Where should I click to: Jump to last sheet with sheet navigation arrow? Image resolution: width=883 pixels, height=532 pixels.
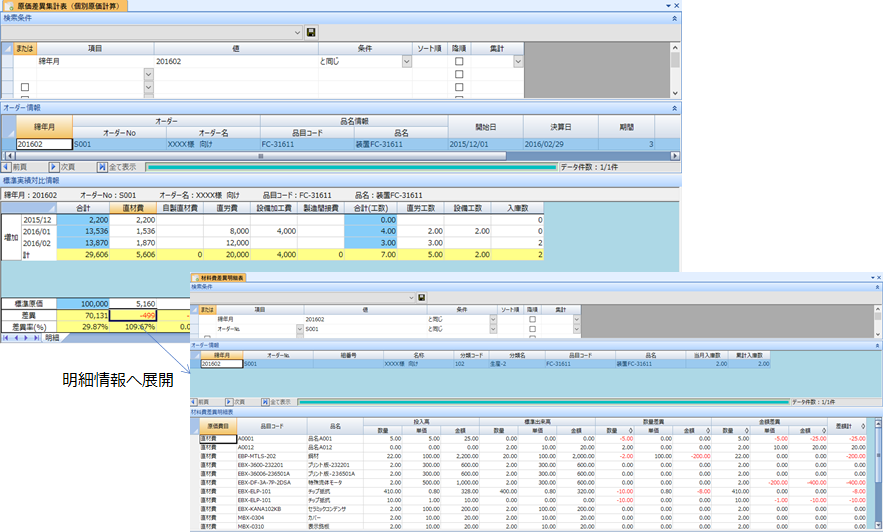pos(36,338)
